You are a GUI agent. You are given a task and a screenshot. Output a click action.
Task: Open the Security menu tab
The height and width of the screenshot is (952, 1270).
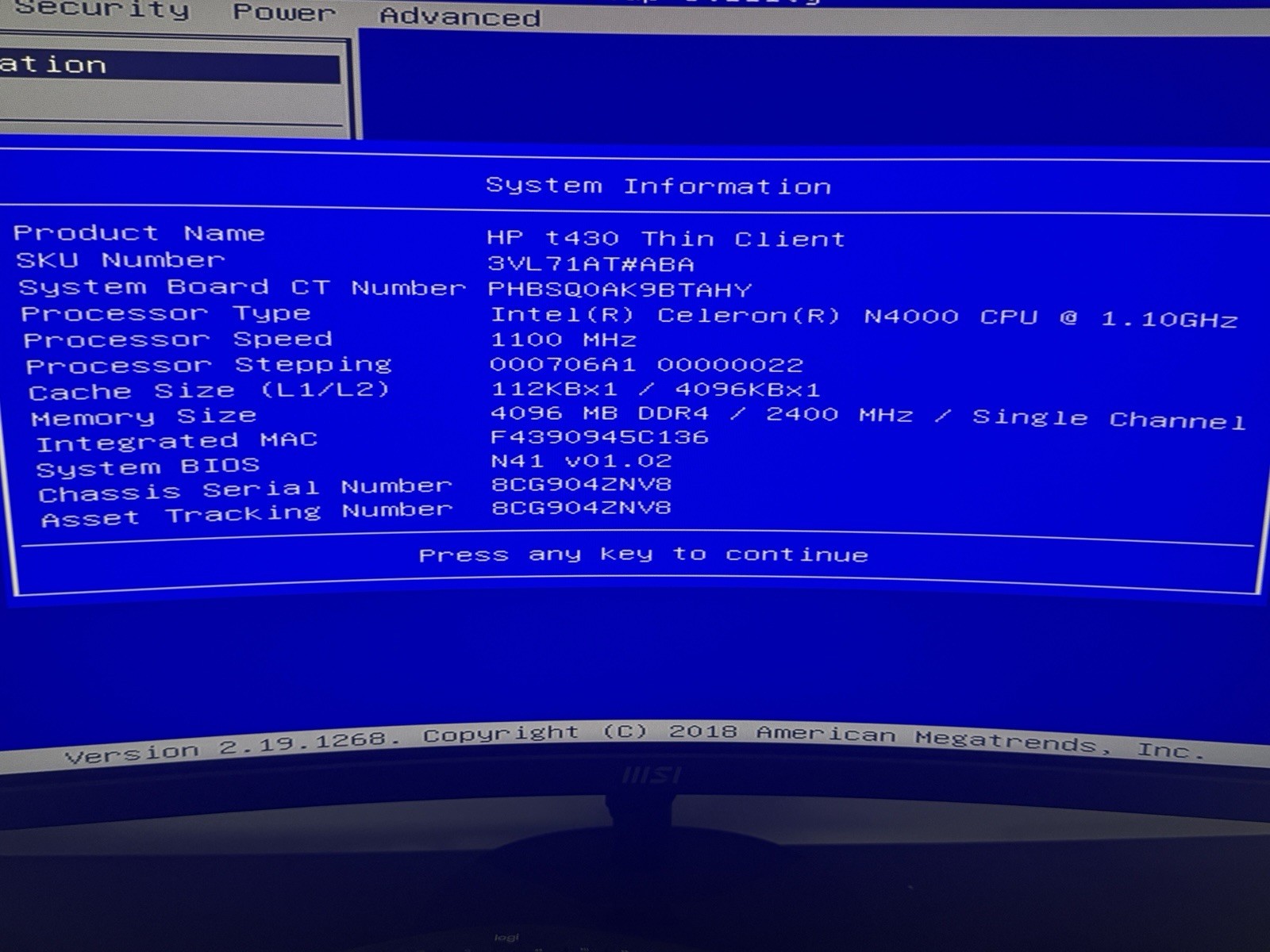pyautogui.click(x=102, y=10)
